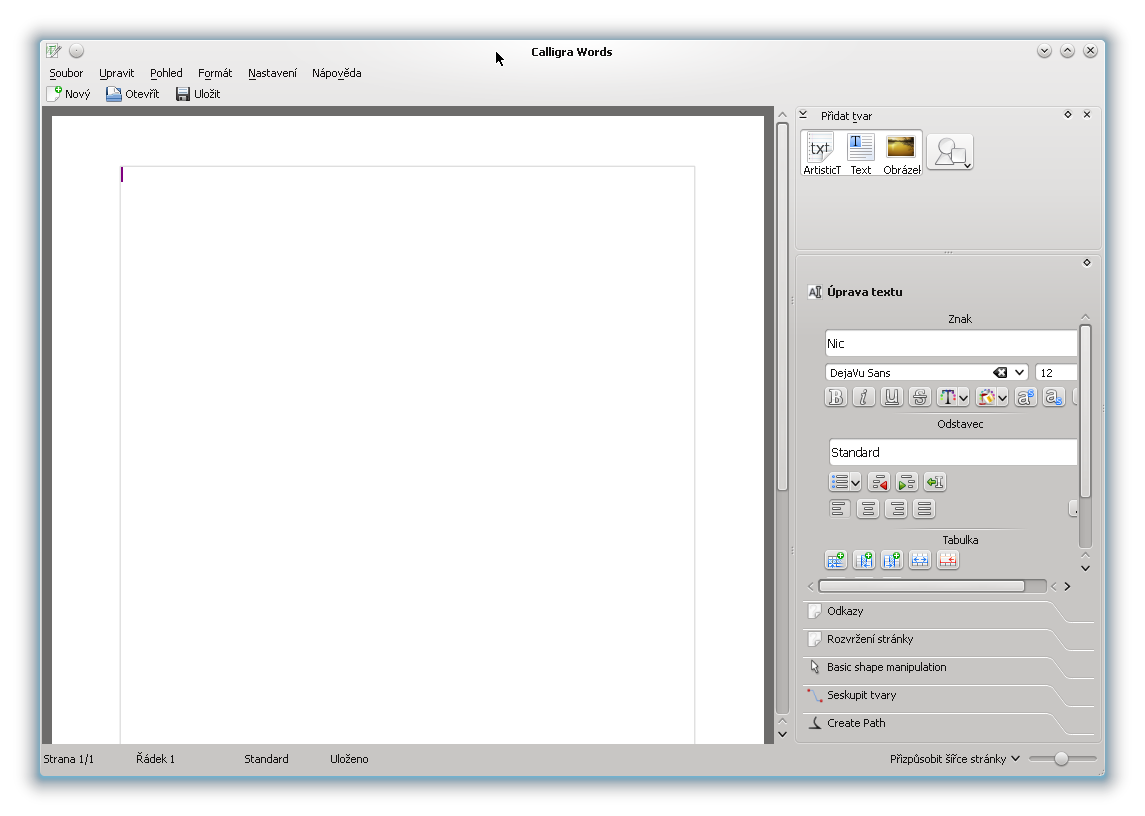Open the DejaVu Sans font dropdown
This screenshot has width=1145, height=816.
click(x=1019, y=373)
